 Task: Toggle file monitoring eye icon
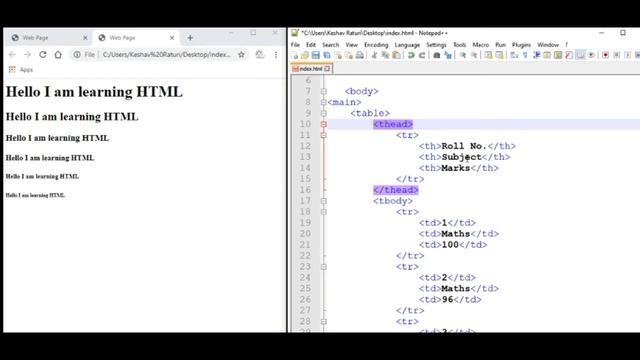coord(591,55)
